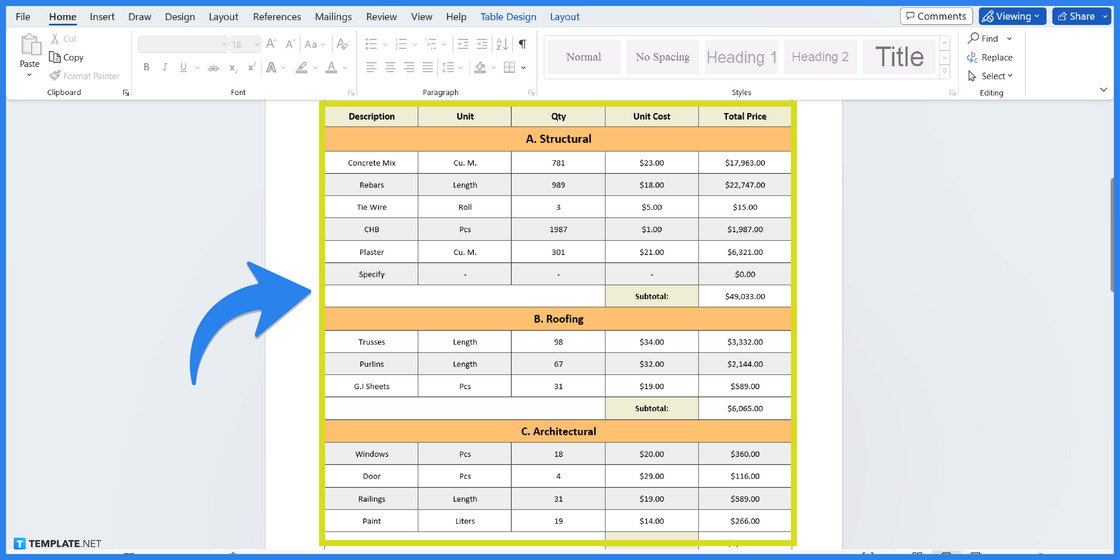1120x560 pixels.
Task: Copy selection with the Copy button
Action: click(x=66, y=57)
